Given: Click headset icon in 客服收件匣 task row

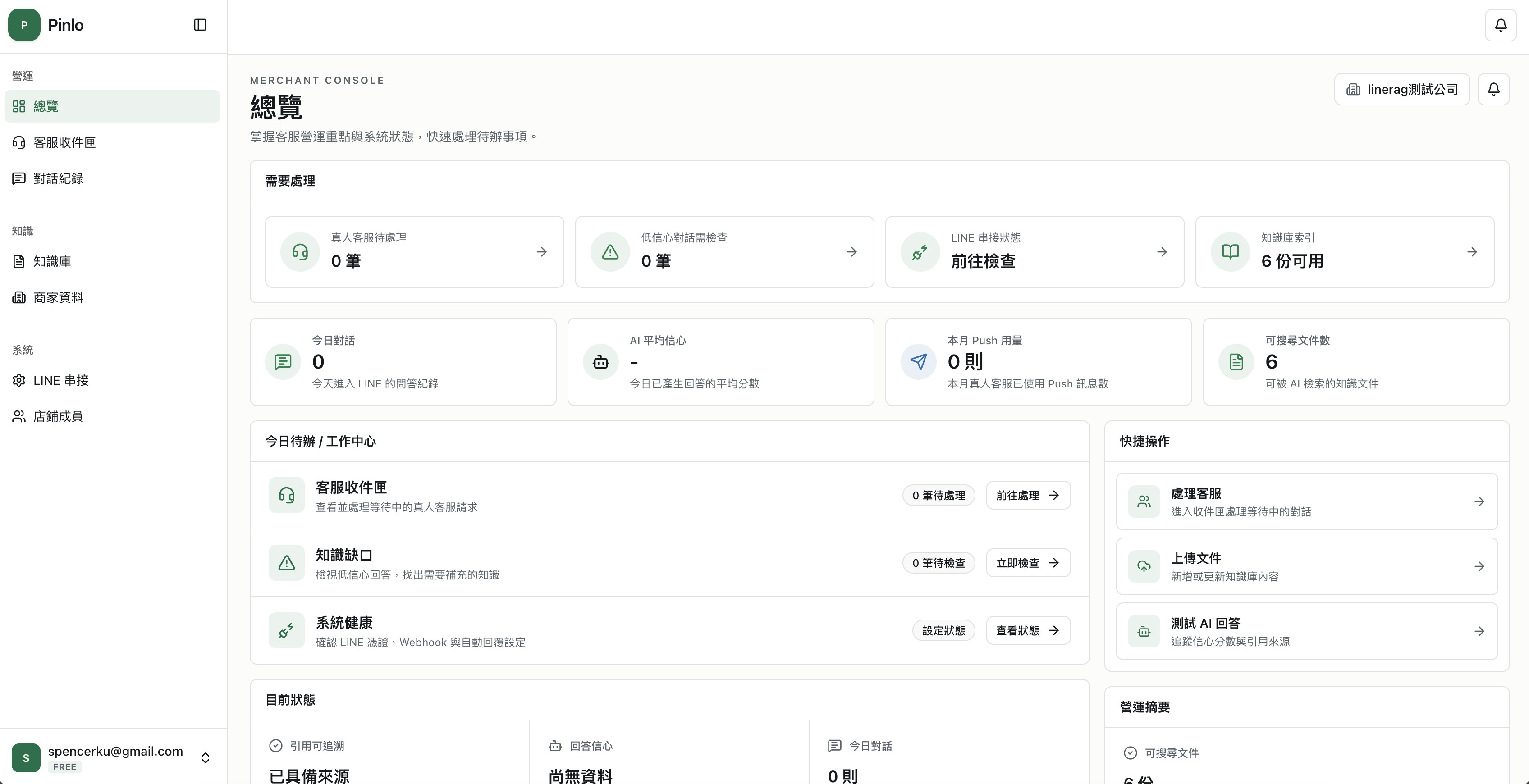Looking at the screenshot, I should coord(287,495).
